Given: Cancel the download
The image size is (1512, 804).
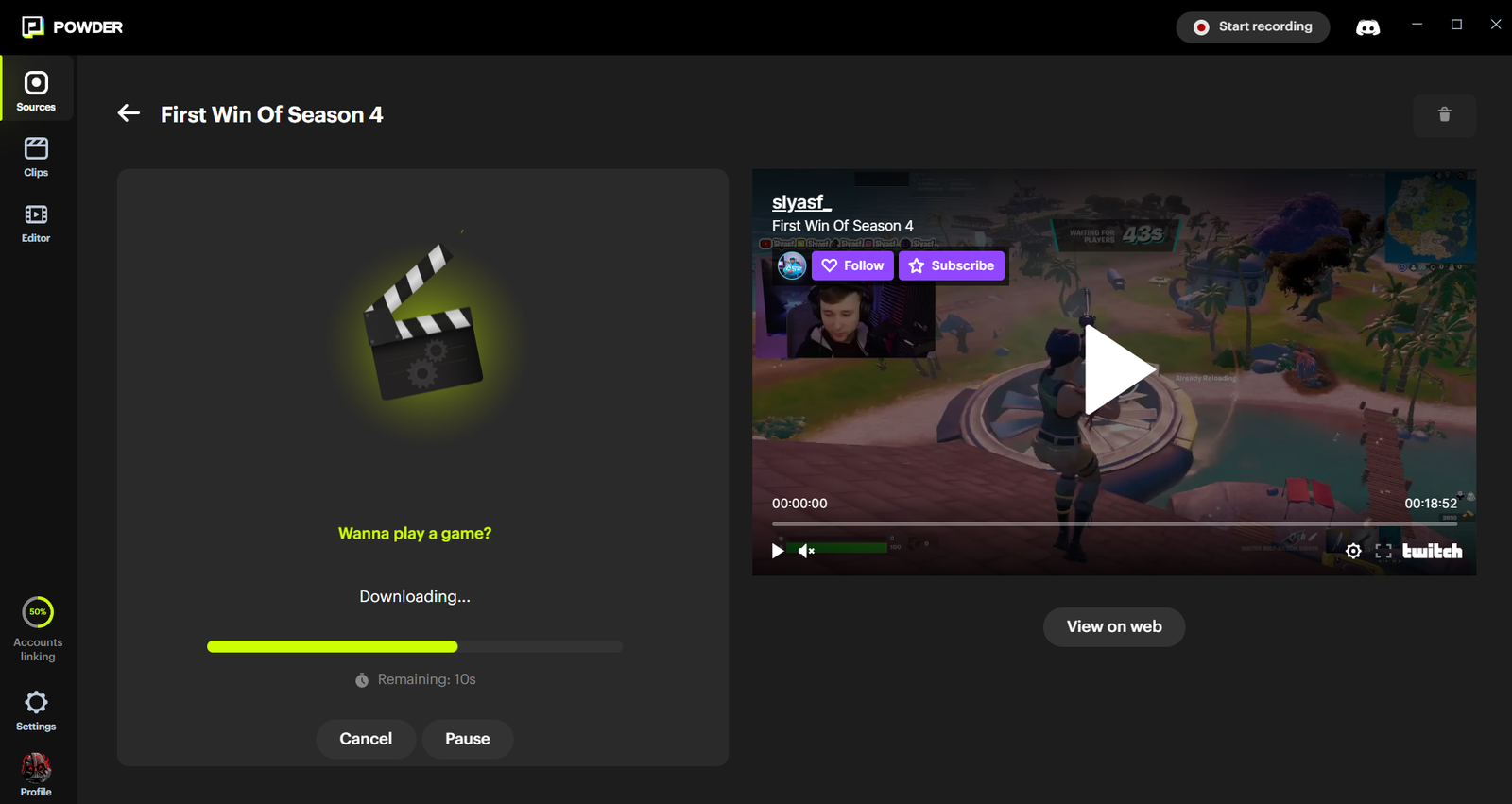Looking at the screenshot, I should [x=366, y=739].
